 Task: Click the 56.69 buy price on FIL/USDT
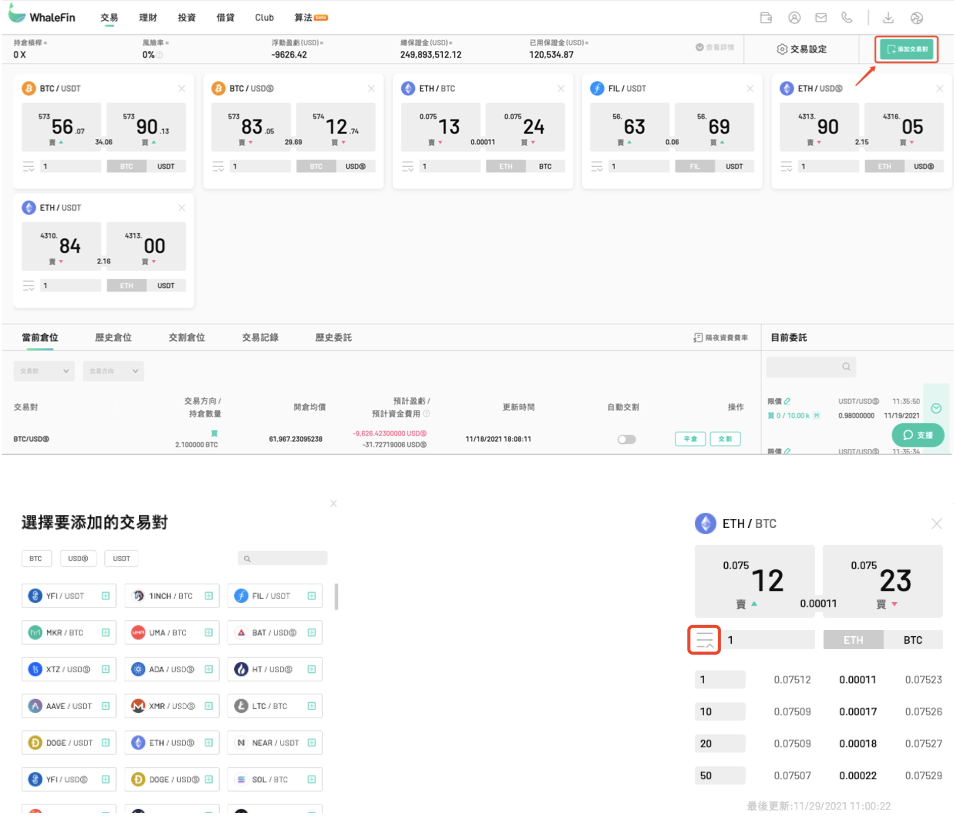point(714,127)
